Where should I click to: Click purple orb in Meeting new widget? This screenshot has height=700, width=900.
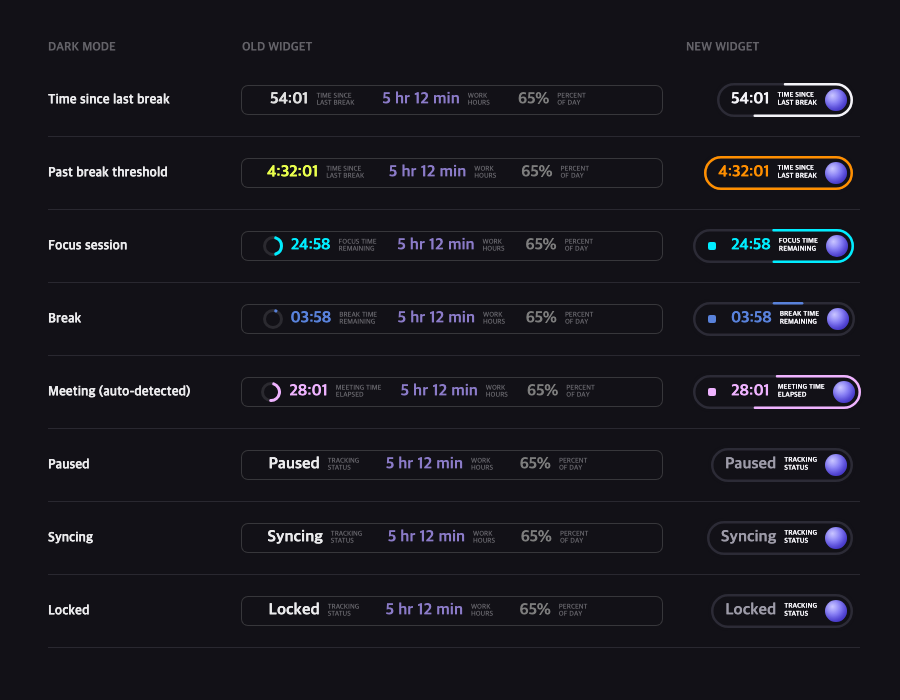tap(844, 392)
